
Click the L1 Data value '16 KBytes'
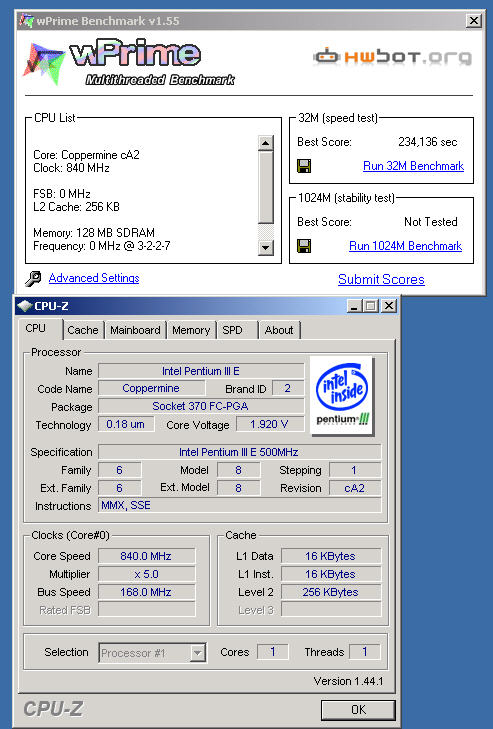pyautogui.click(x=331, y=556)
